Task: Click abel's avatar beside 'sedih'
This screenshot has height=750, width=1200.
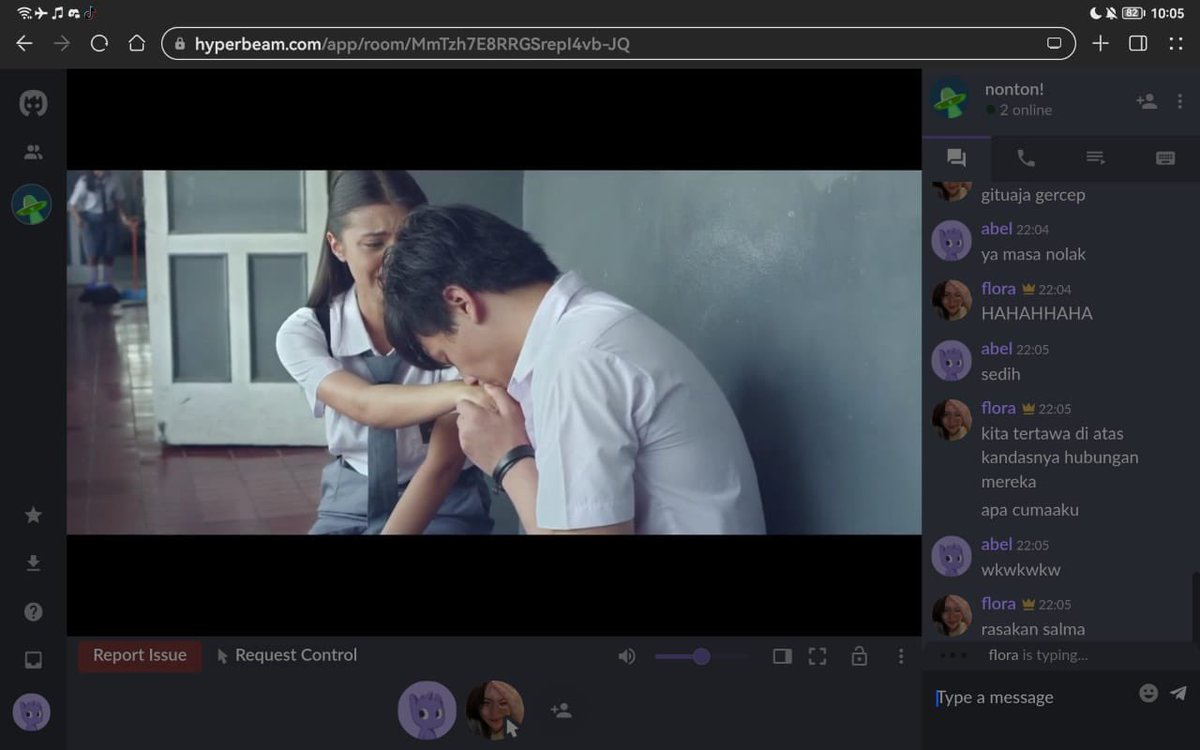Action: tap(951, 361)
